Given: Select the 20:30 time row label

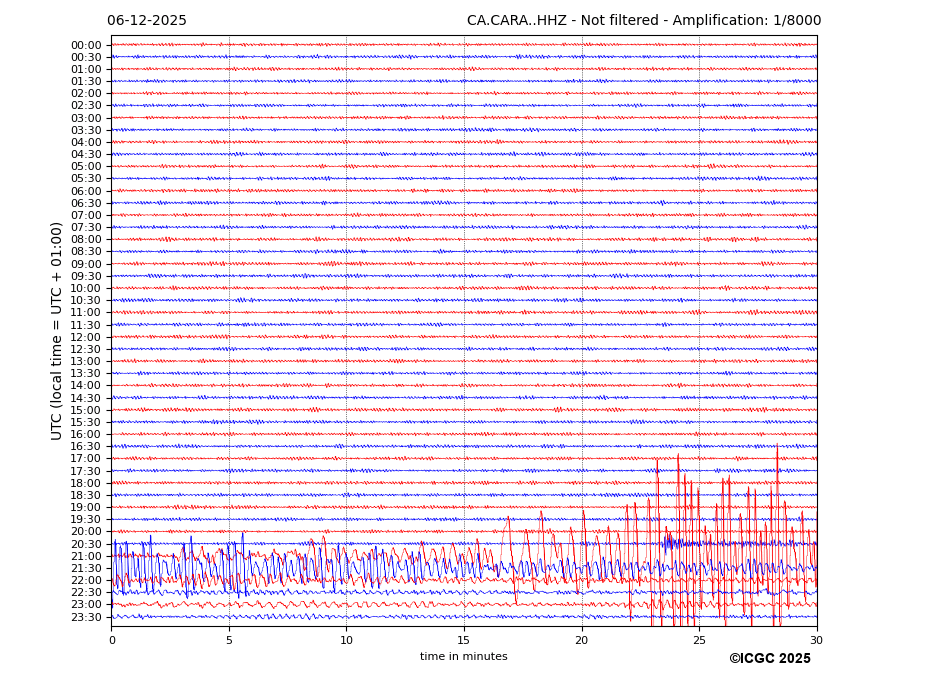Looking at the screenshot, I should click(x=85, y=544).
